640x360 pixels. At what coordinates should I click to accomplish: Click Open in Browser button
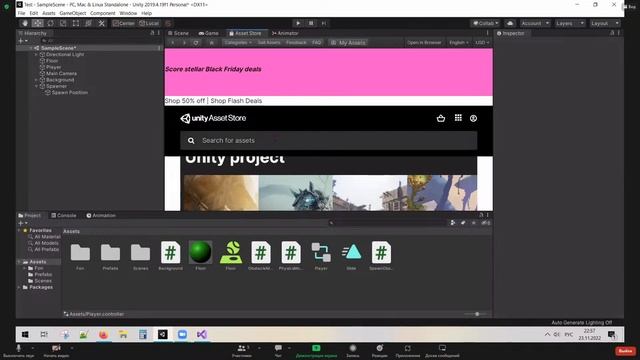click(424, 42)
